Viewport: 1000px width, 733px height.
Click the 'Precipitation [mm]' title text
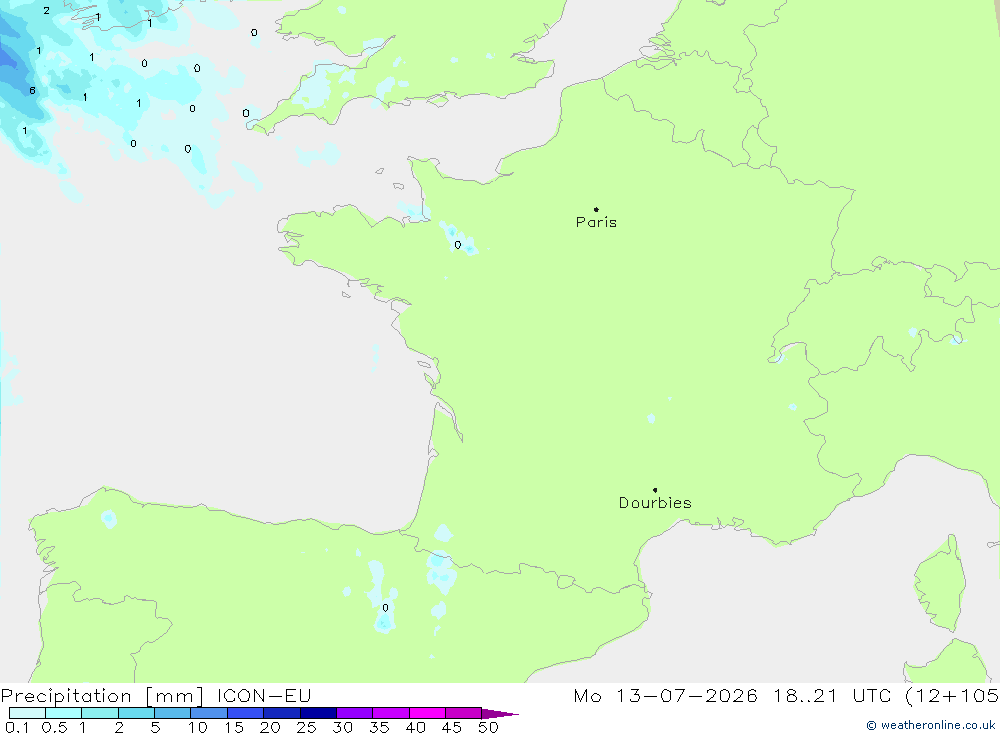[102, 696]
